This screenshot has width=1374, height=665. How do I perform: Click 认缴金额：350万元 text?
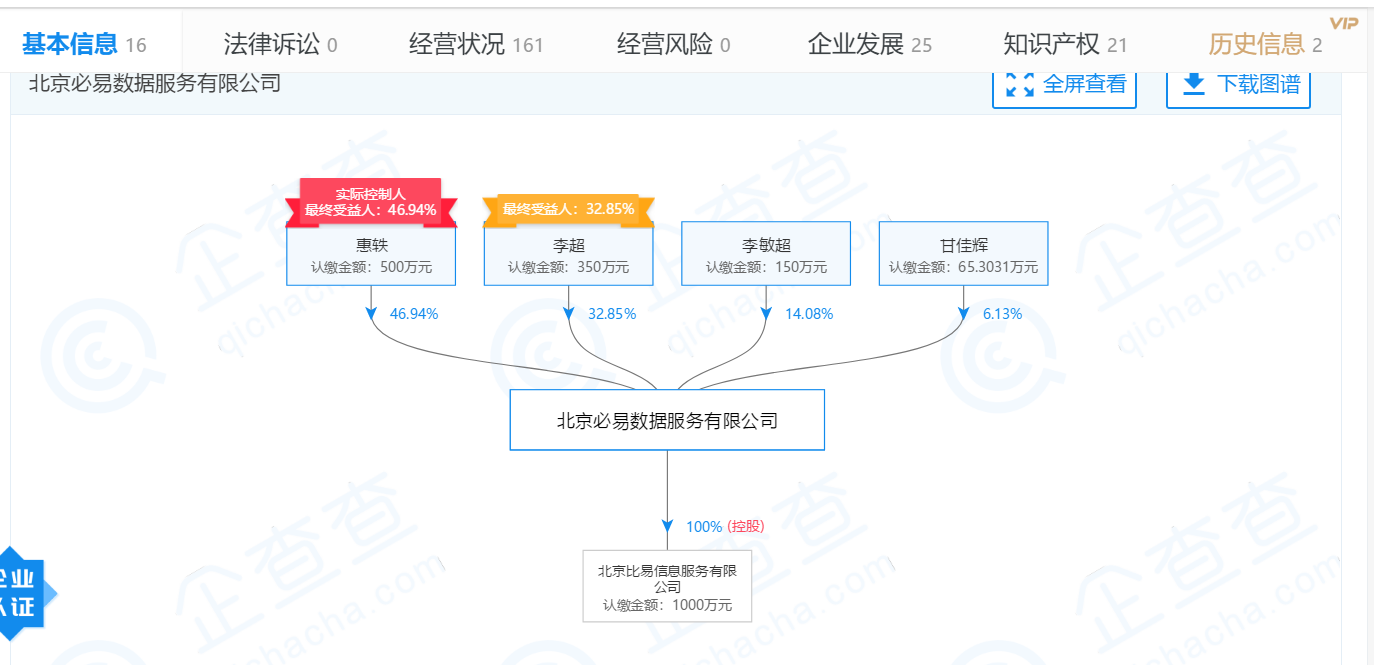pyautogui.click(x=569, y=267)
